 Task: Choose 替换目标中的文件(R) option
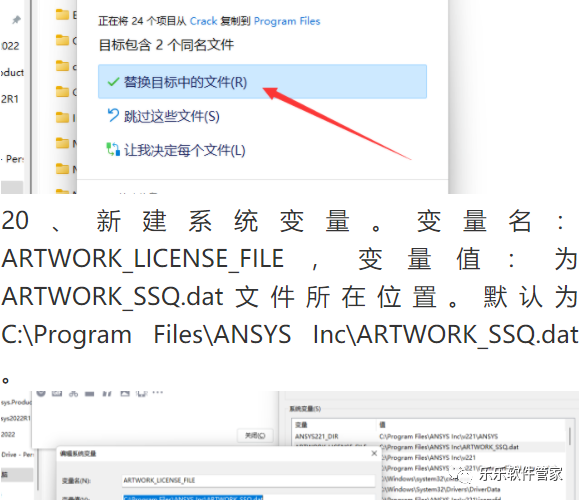pyautogui.click(x=262, y=82)
